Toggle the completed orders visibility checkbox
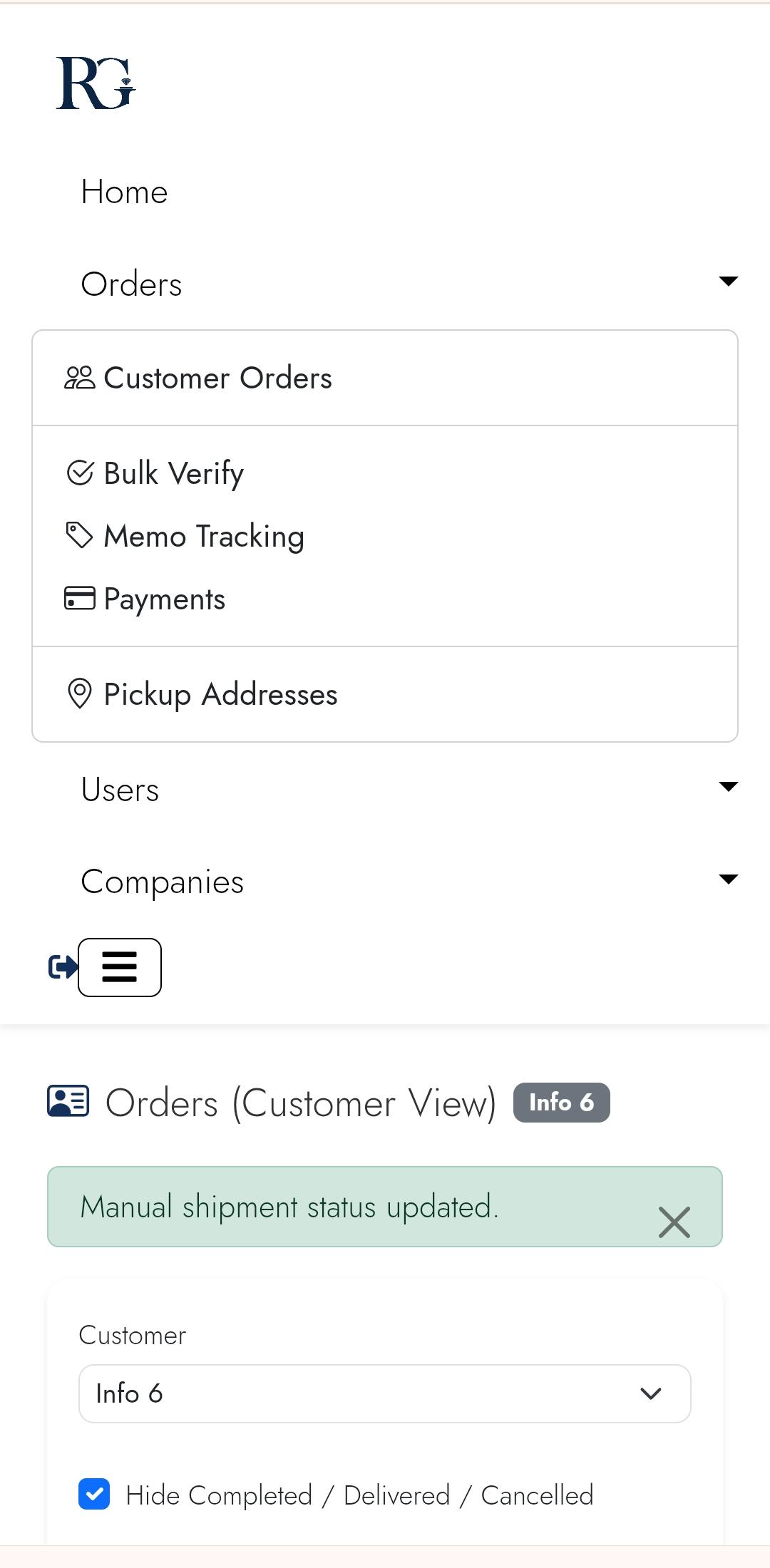Viewport: 770px width, 1568px height. coord(93,1495)
